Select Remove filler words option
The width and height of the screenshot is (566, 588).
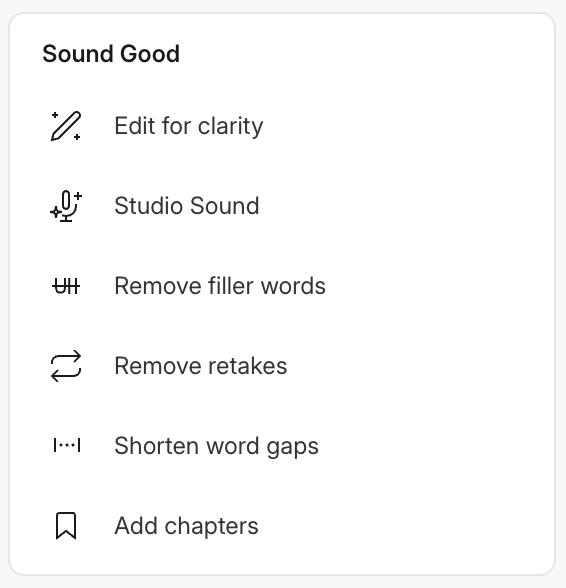[282, 286]
